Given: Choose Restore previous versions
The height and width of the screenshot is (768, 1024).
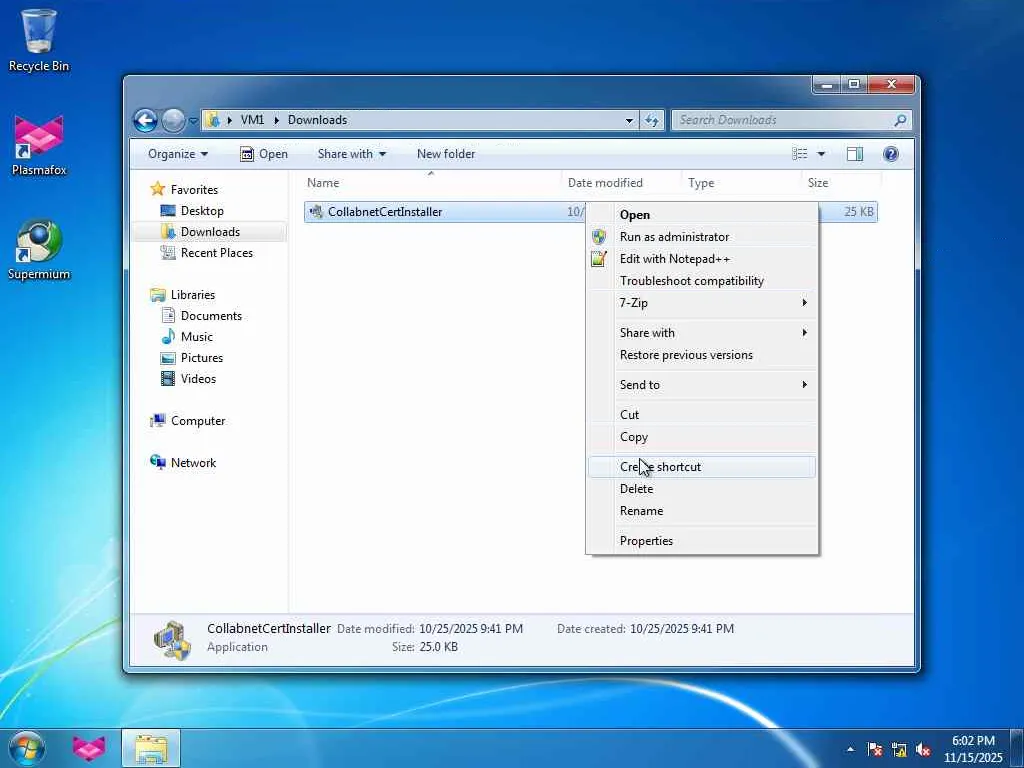Looking at the screenshot, I should pos(702,355).
